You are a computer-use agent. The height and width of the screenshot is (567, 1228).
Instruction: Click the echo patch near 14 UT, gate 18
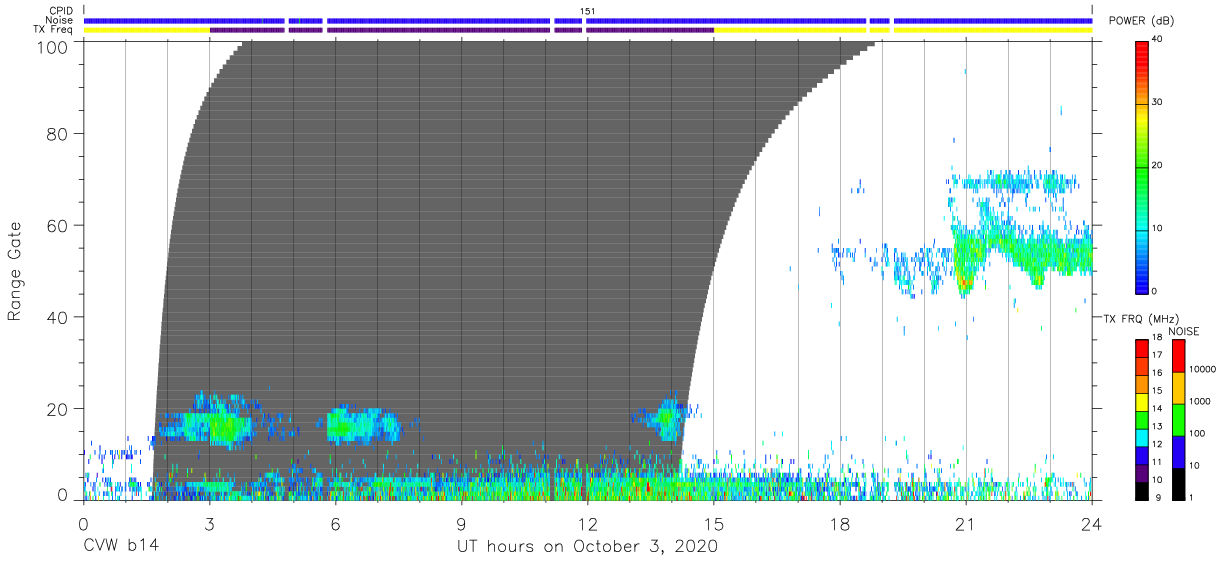667,417
